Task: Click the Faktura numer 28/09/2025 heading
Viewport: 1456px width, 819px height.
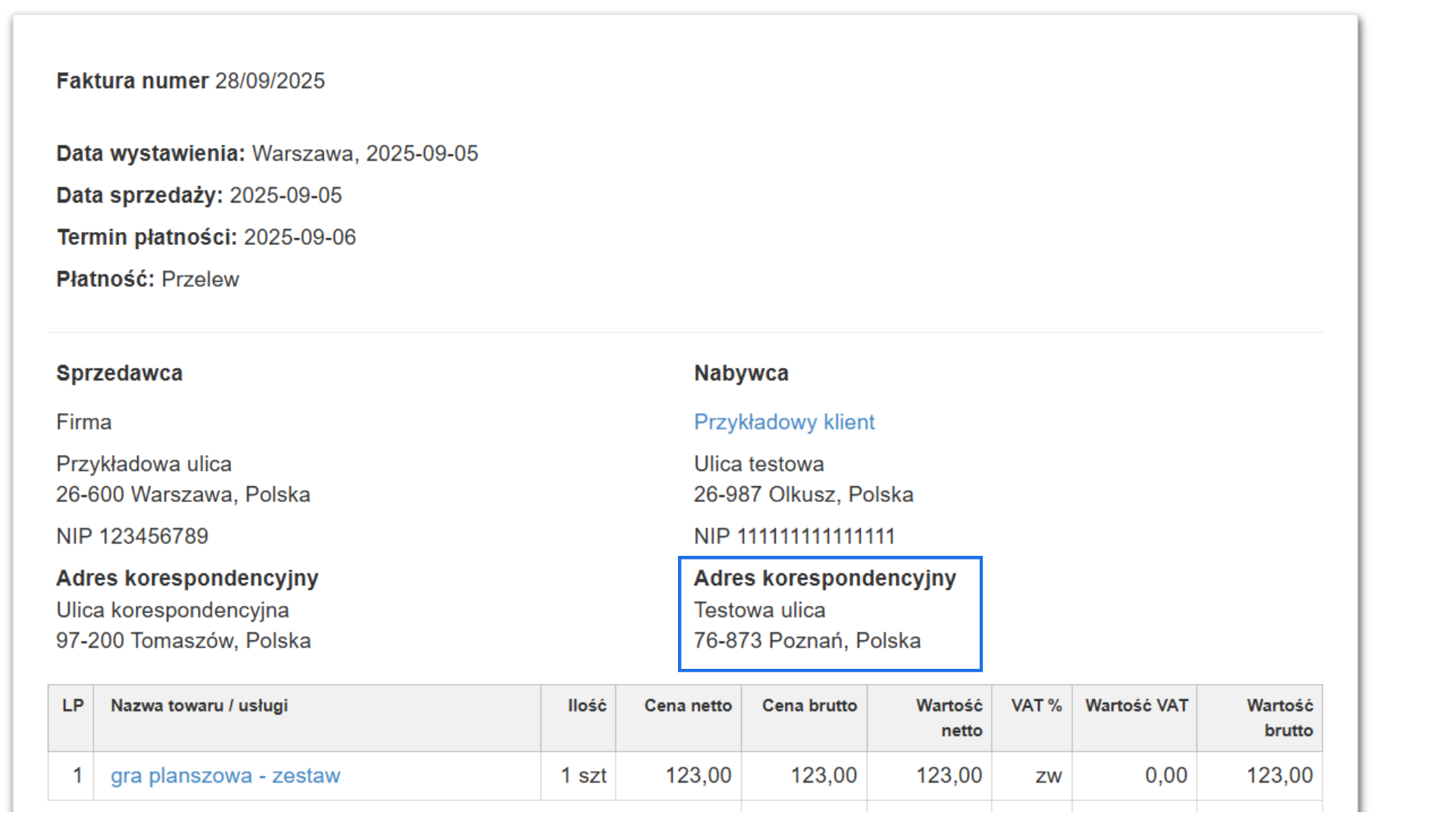Action: click(x=190, y=80)
